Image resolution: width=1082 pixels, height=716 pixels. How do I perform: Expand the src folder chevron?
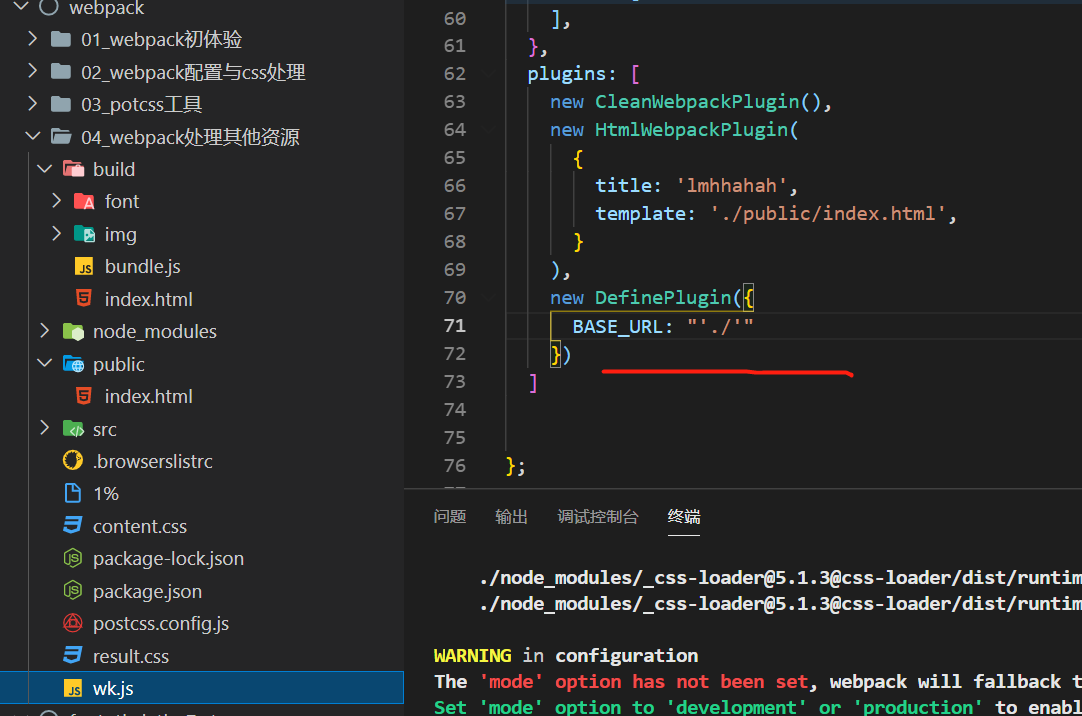click(45, 428)
